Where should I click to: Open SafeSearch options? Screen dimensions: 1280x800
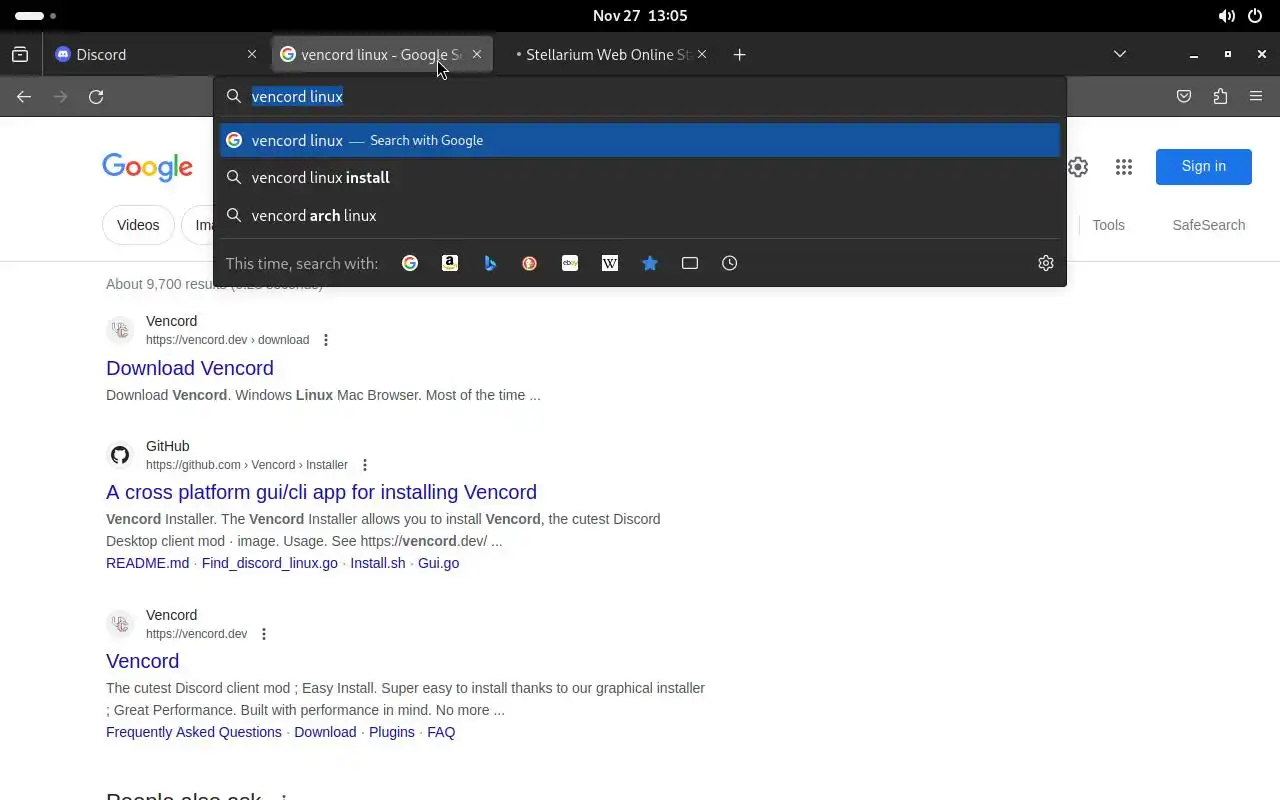(1208, 225)
